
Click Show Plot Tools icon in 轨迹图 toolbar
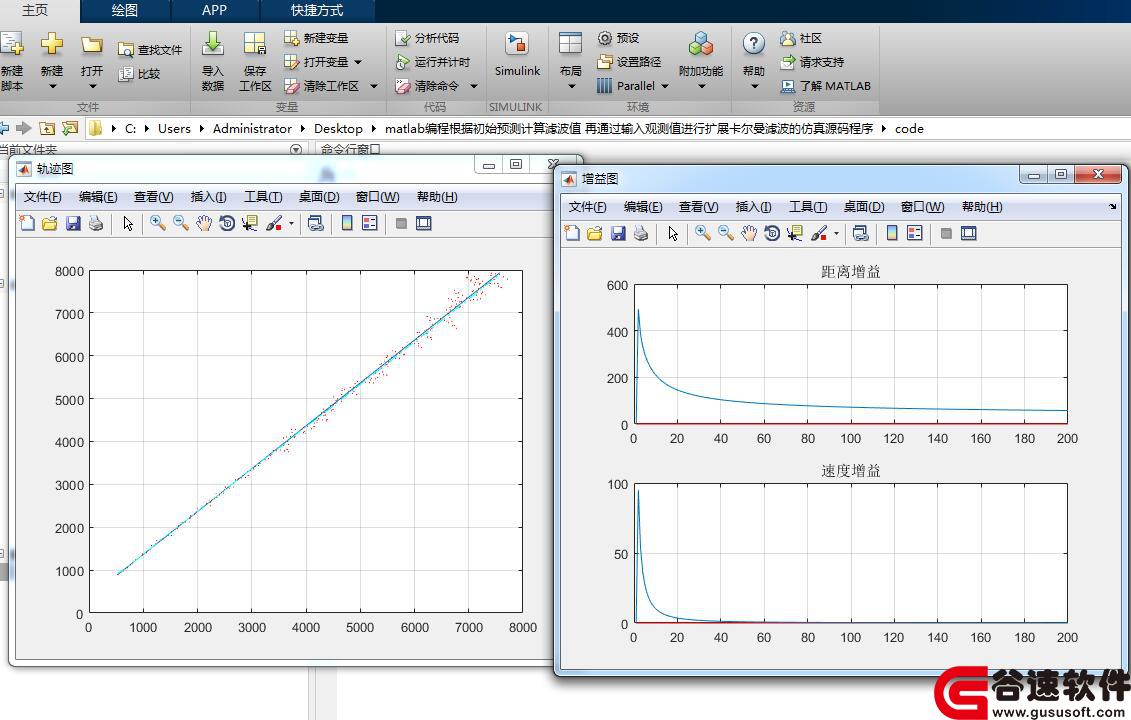click(424, 224)
